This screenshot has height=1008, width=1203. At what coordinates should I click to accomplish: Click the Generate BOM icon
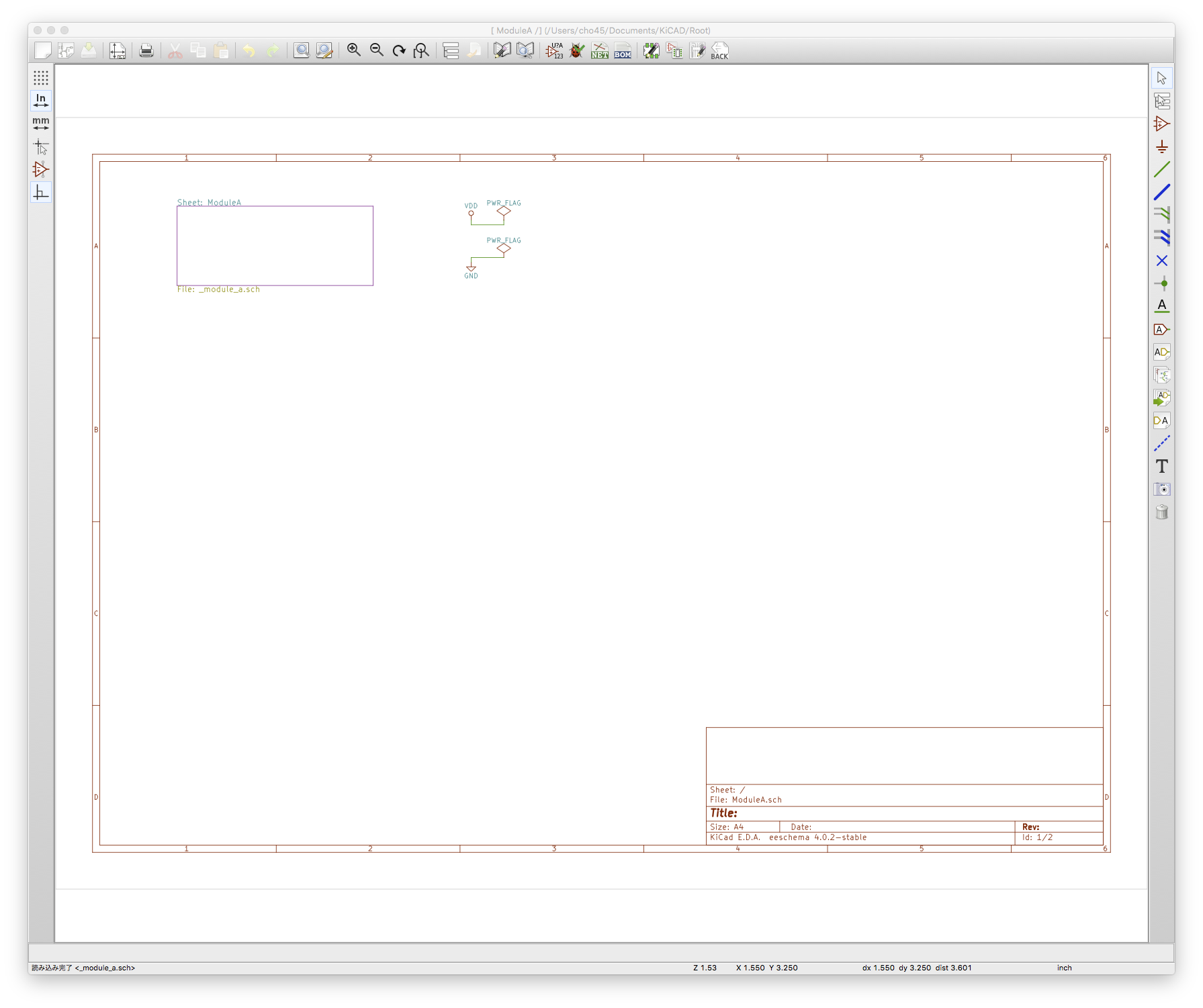pos(623,51)
